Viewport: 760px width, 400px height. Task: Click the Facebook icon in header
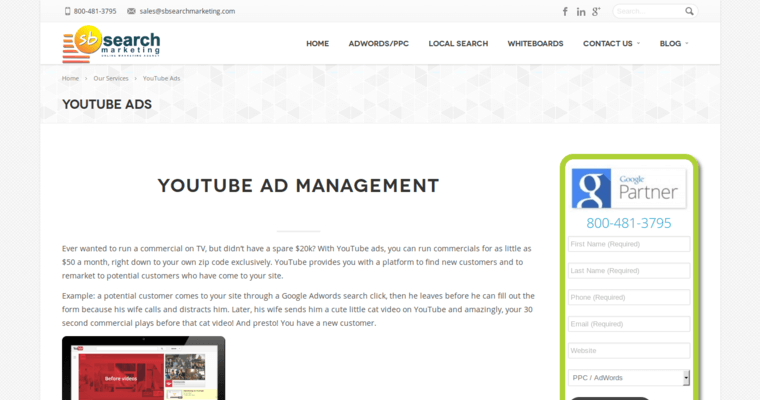pos(565,12)
